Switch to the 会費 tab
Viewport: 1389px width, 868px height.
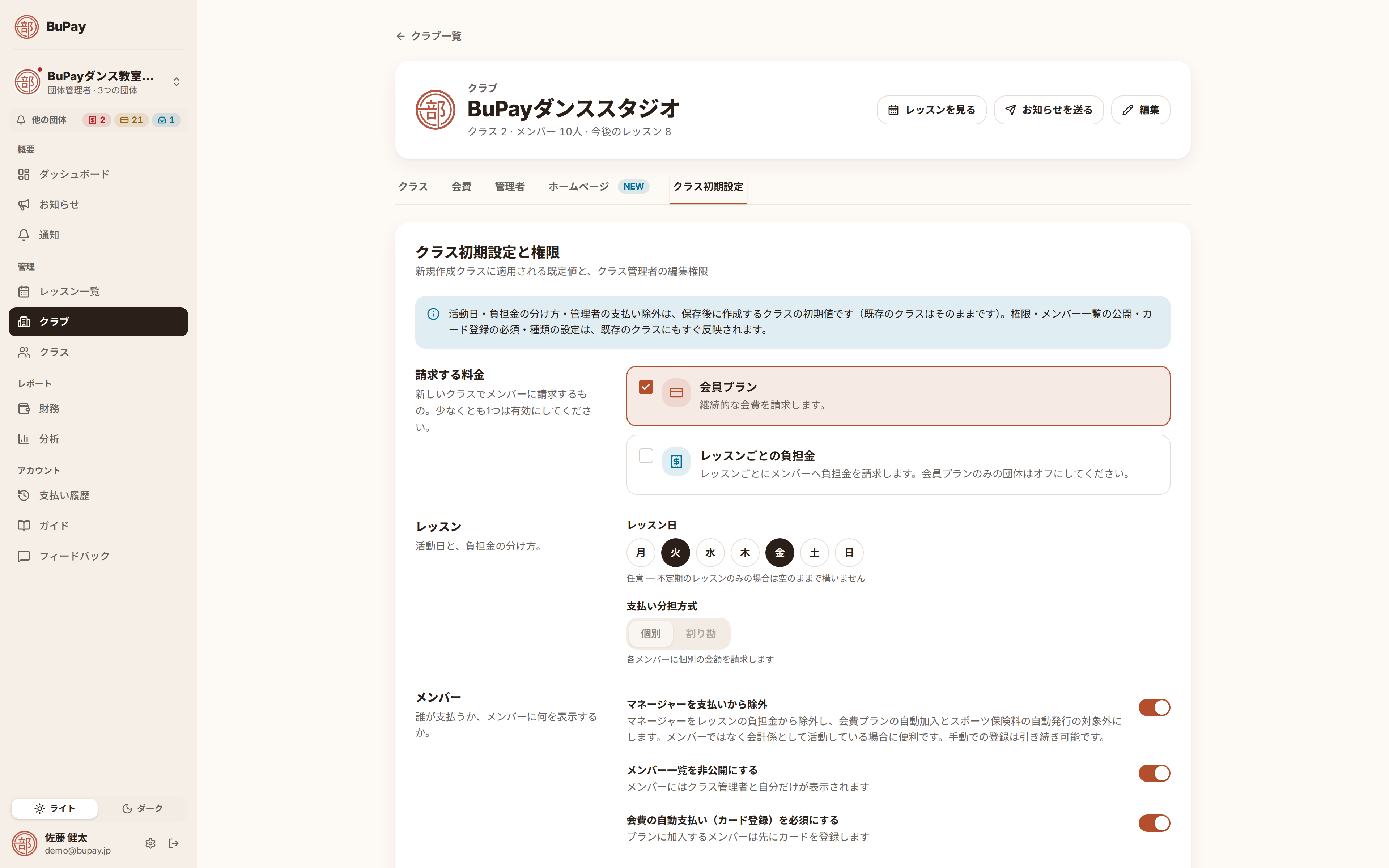click(462, 187)
